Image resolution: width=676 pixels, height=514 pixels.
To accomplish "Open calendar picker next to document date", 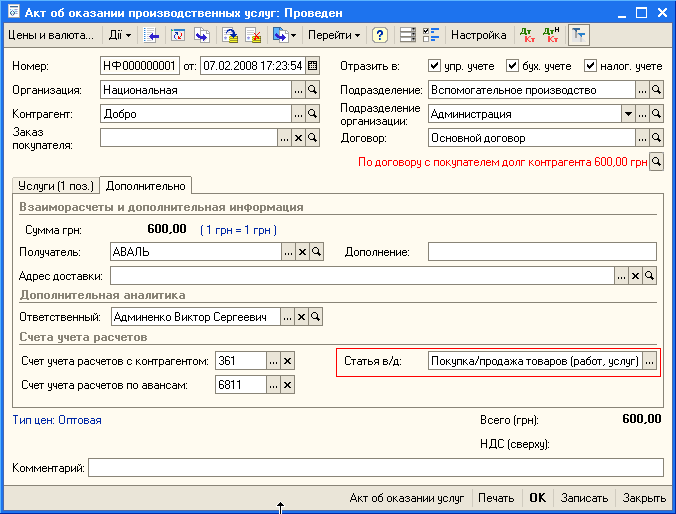I will [x=312, y=66].
